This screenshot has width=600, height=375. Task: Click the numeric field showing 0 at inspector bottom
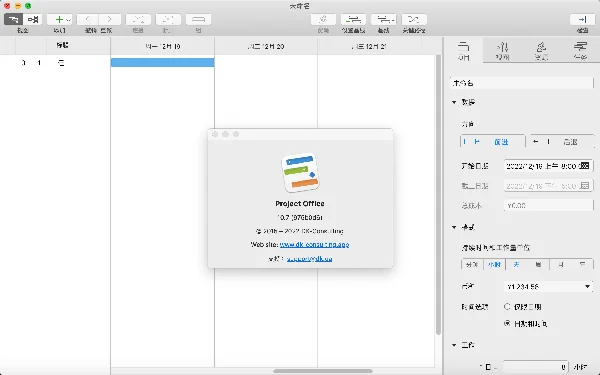(535, 367)
